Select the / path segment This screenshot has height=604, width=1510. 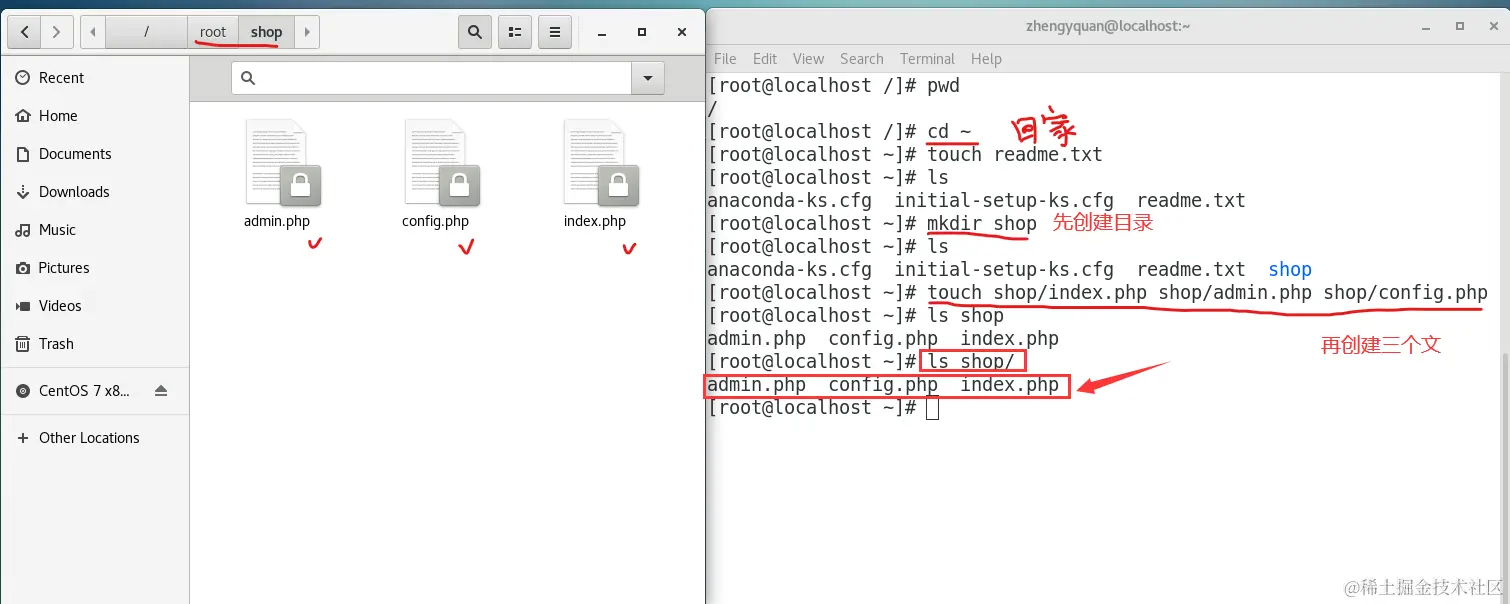146,32
